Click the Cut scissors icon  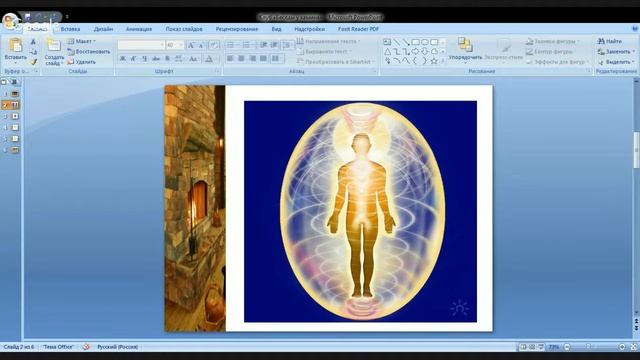click(x=33, y=42)
